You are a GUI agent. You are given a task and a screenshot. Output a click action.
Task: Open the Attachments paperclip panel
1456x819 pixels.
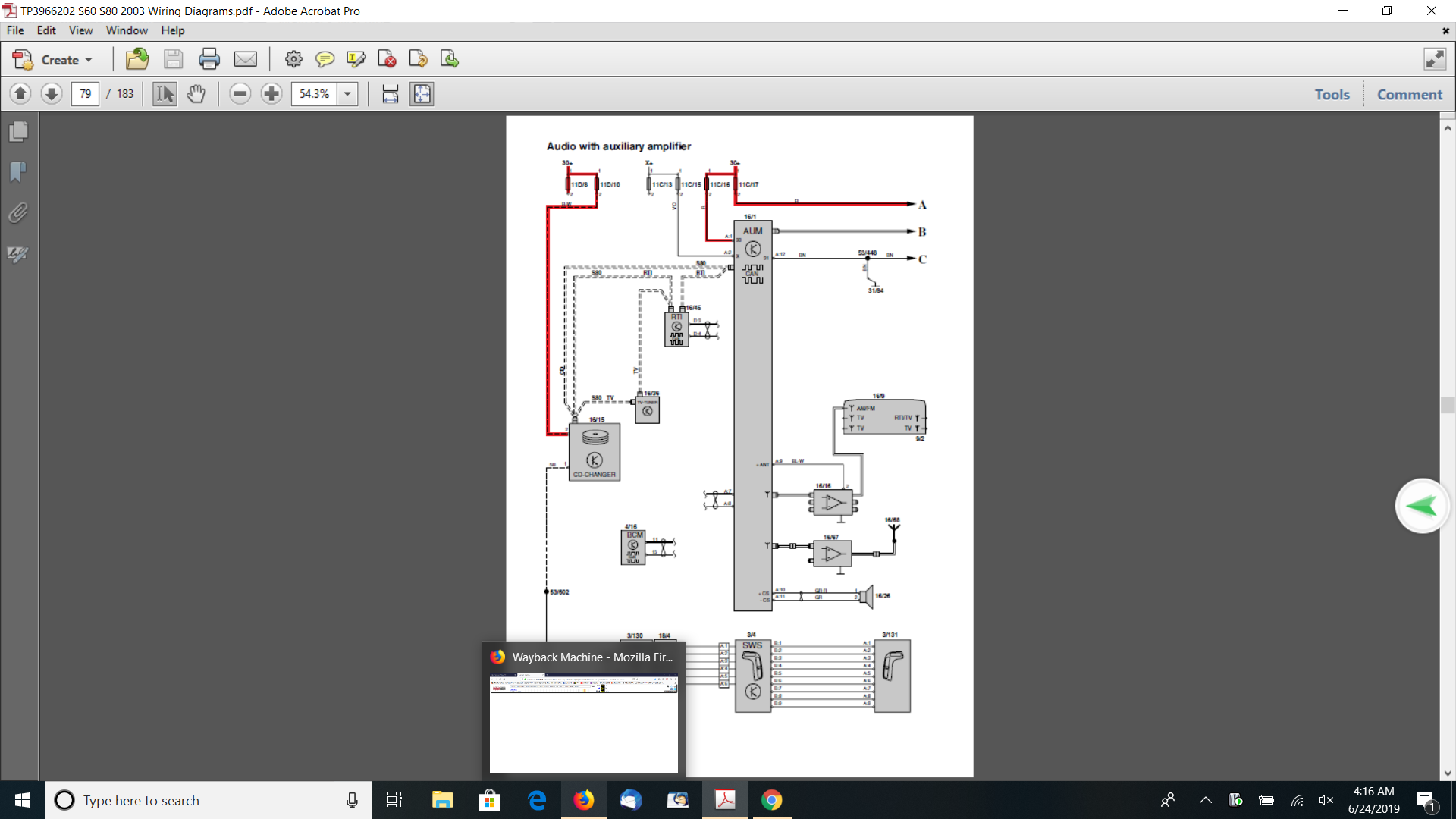(18, 213)
